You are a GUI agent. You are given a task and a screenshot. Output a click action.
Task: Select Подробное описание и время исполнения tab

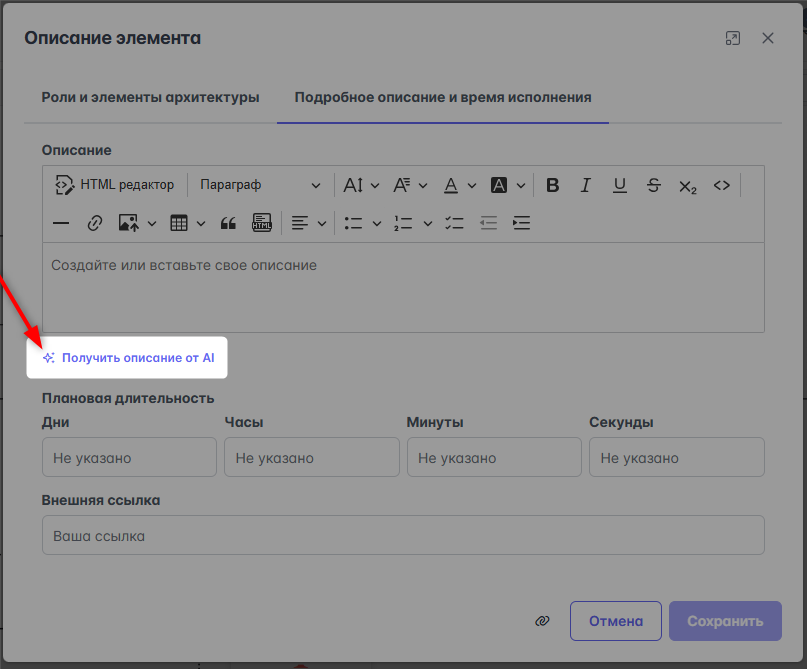(x=442, y=97)
